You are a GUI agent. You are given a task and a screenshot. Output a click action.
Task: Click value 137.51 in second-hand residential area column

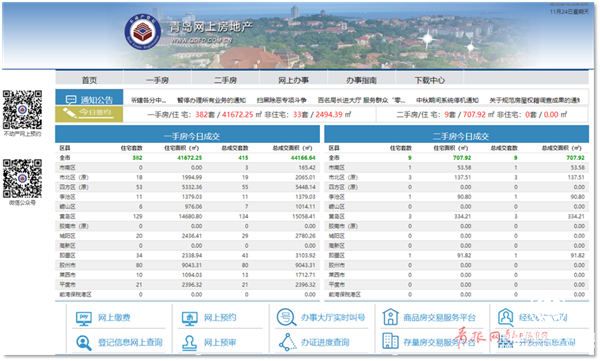(463, 177)
